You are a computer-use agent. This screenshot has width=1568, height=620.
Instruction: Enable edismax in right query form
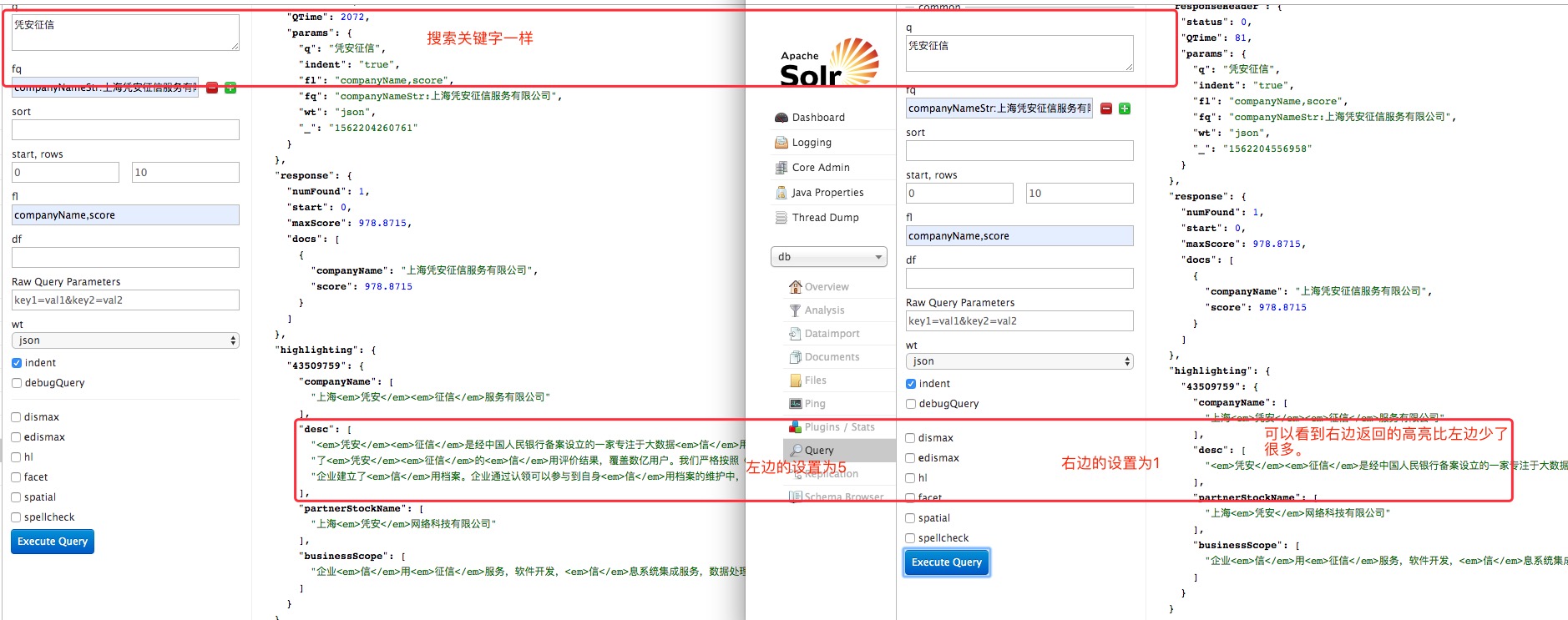(911, 458)
